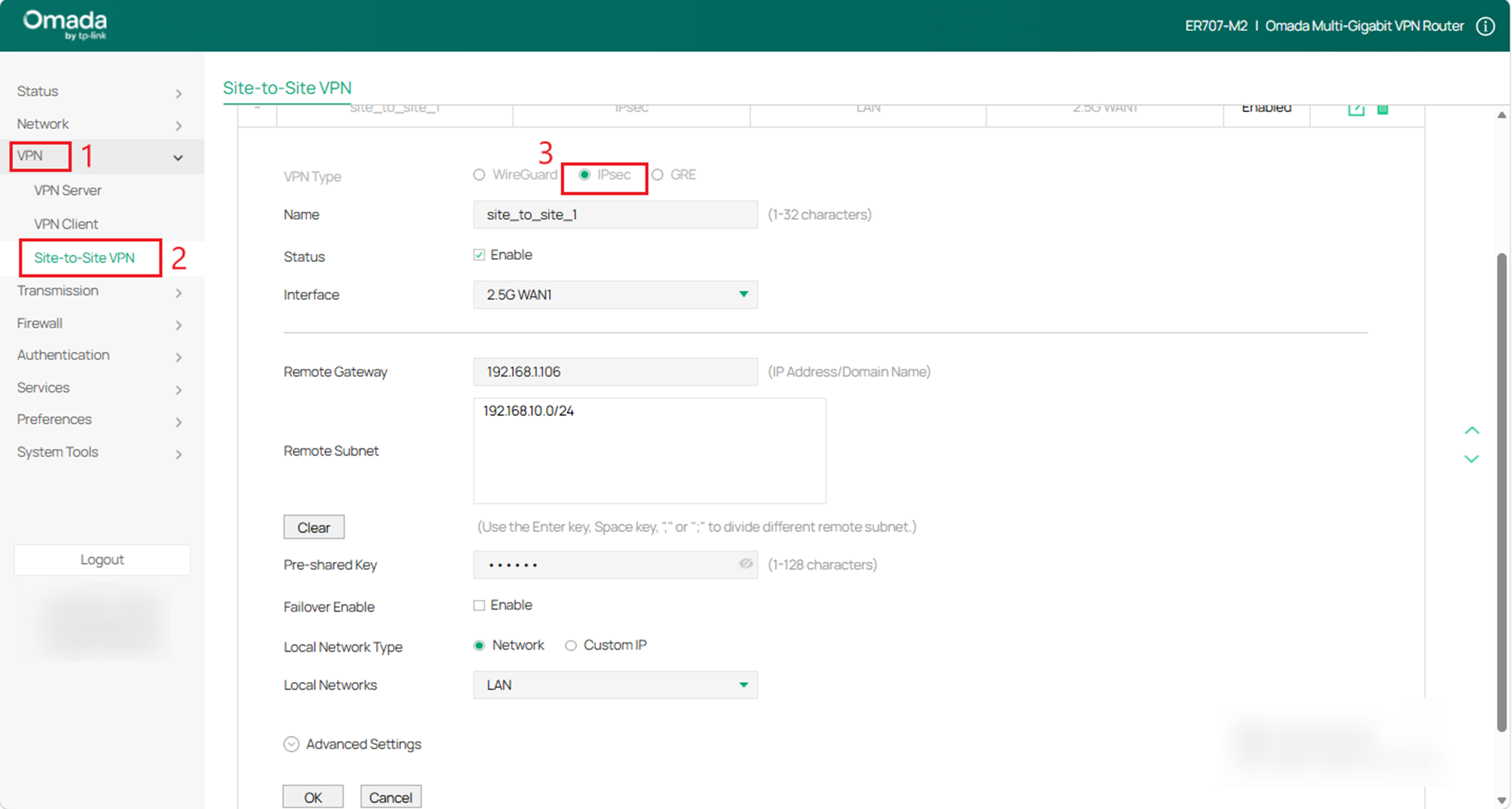Screen dimensions: 1512x809
Task: Switch to the VPN Server page
Action: point(67,190)
